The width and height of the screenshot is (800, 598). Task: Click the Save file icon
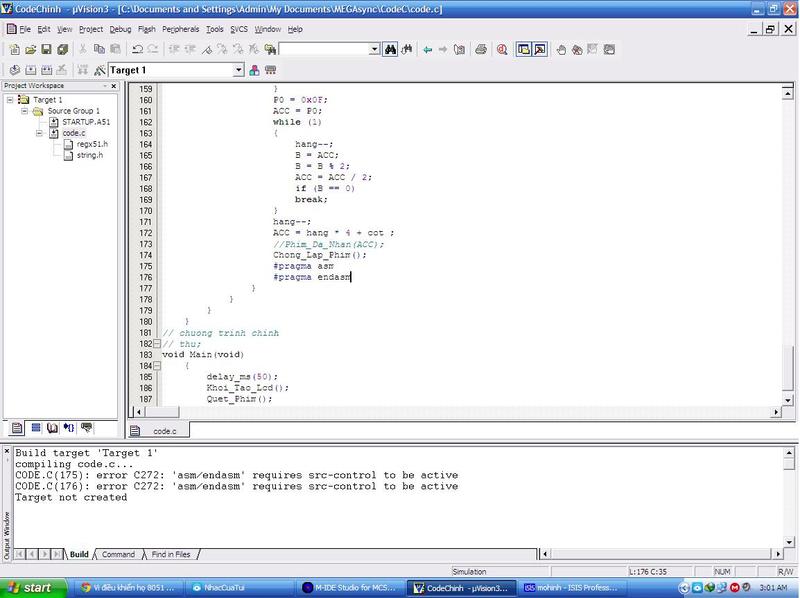(x=47, y=49)
